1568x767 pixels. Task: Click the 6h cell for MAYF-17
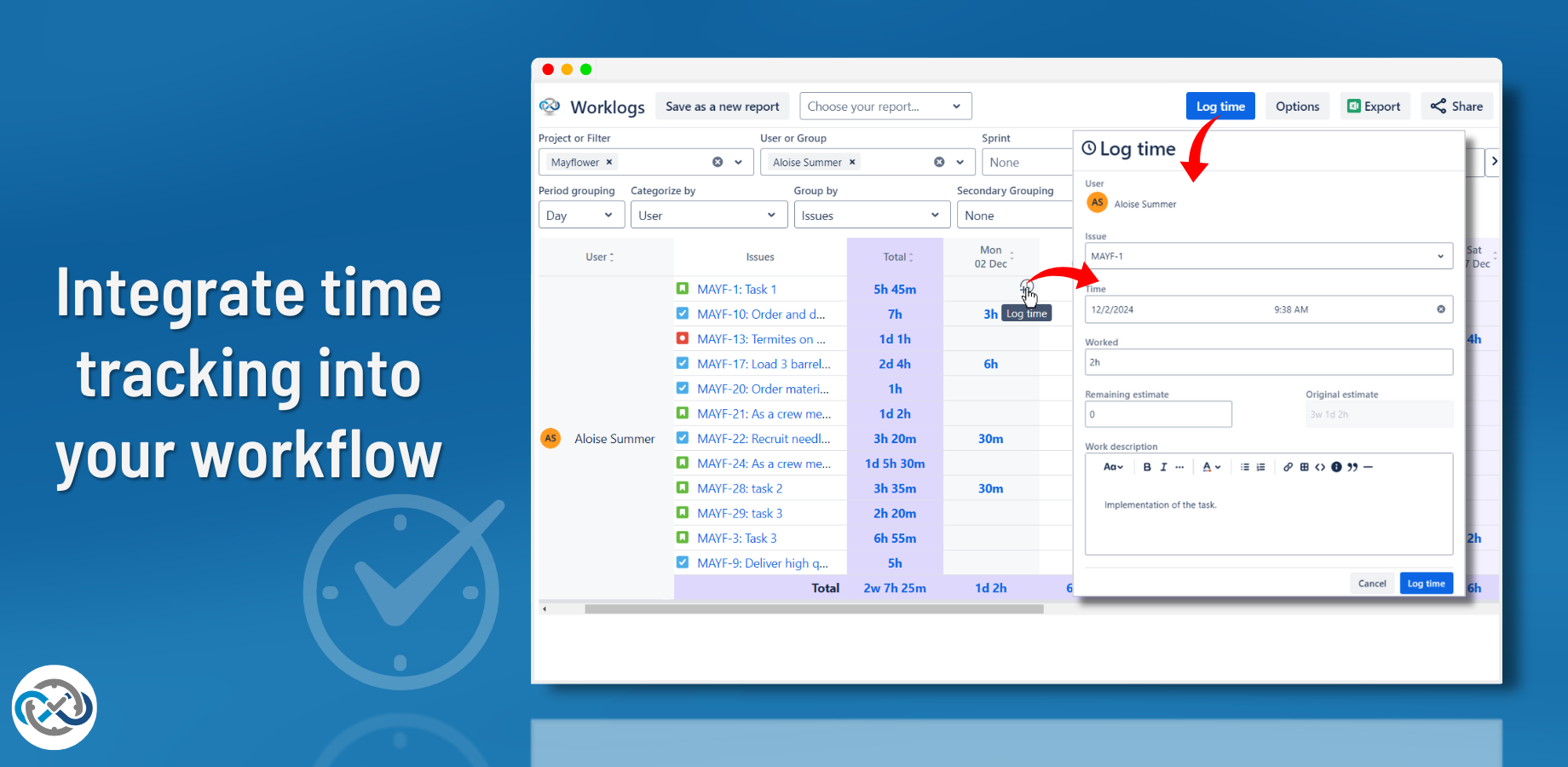click(x=991, y=364)
